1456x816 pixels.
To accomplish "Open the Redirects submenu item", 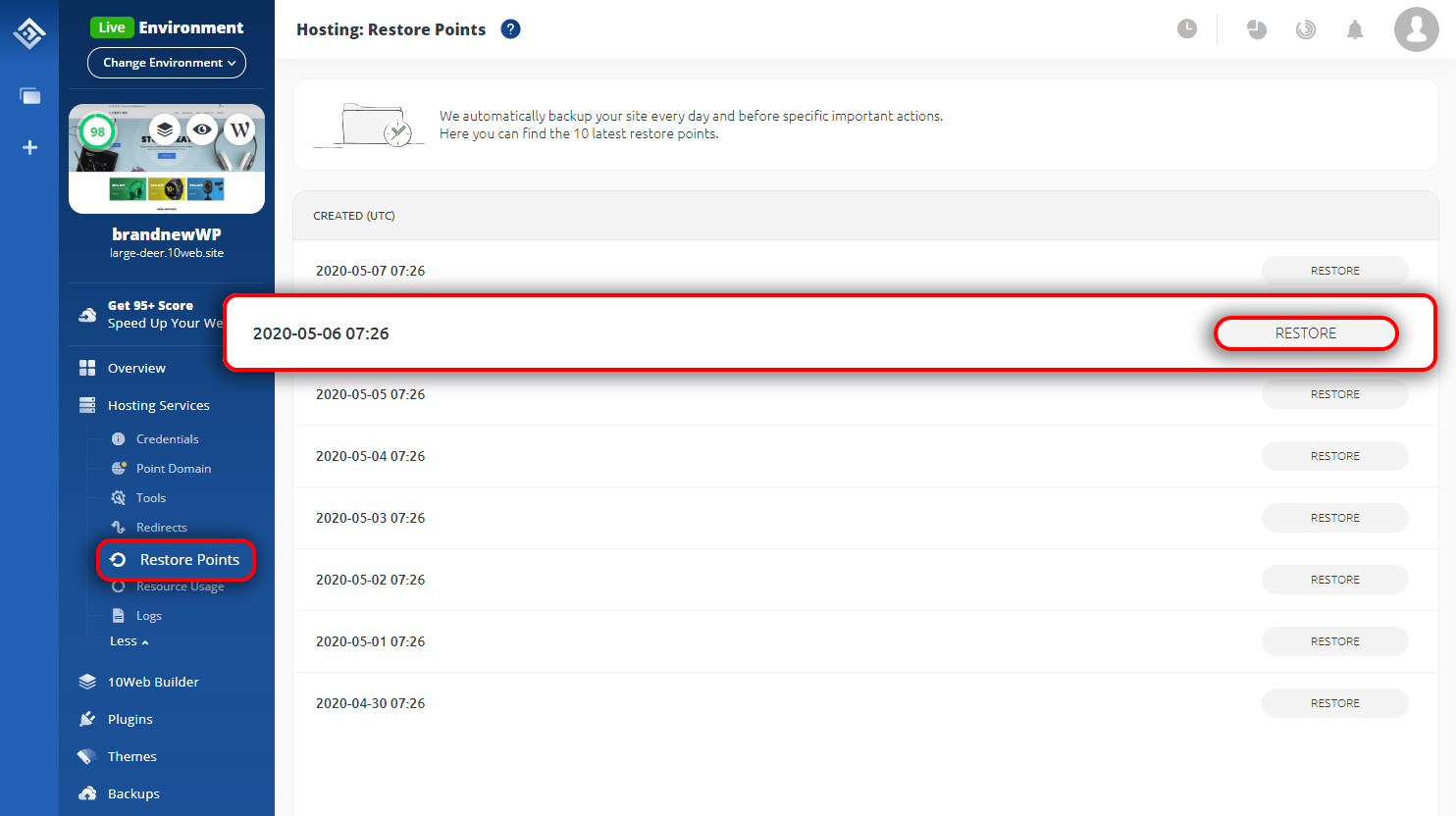I will tap(161, 528).
